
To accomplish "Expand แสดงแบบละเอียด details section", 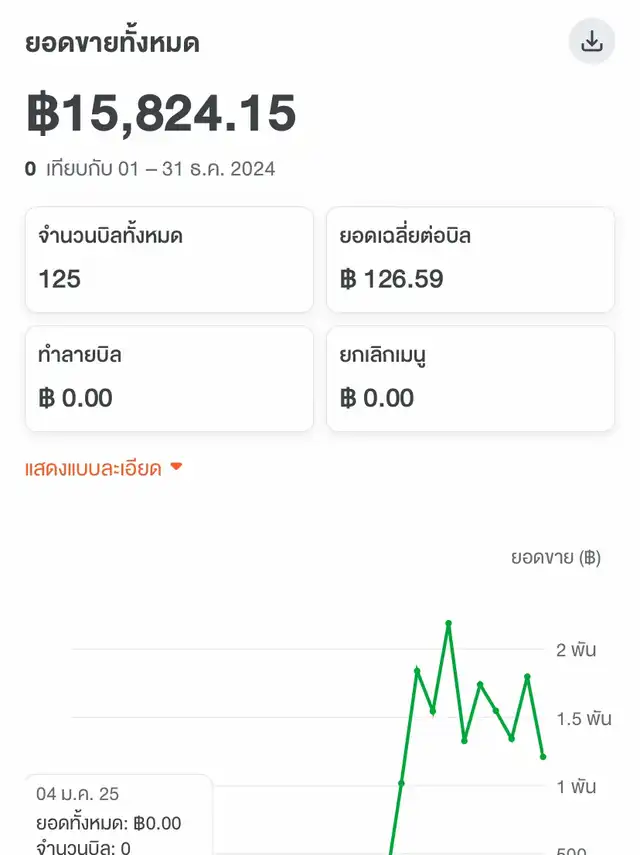I will [93, 468].
